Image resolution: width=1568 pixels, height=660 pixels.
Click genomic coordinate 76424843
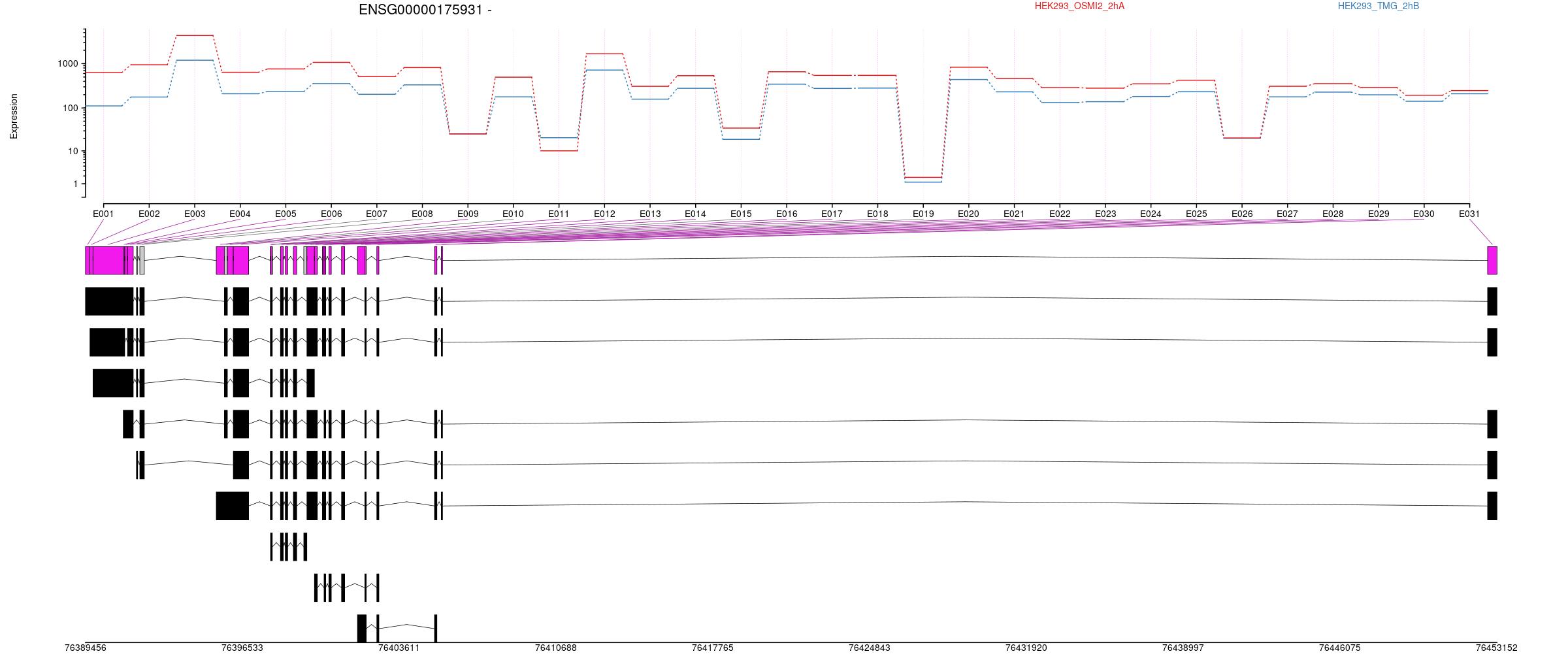[870, 648]
